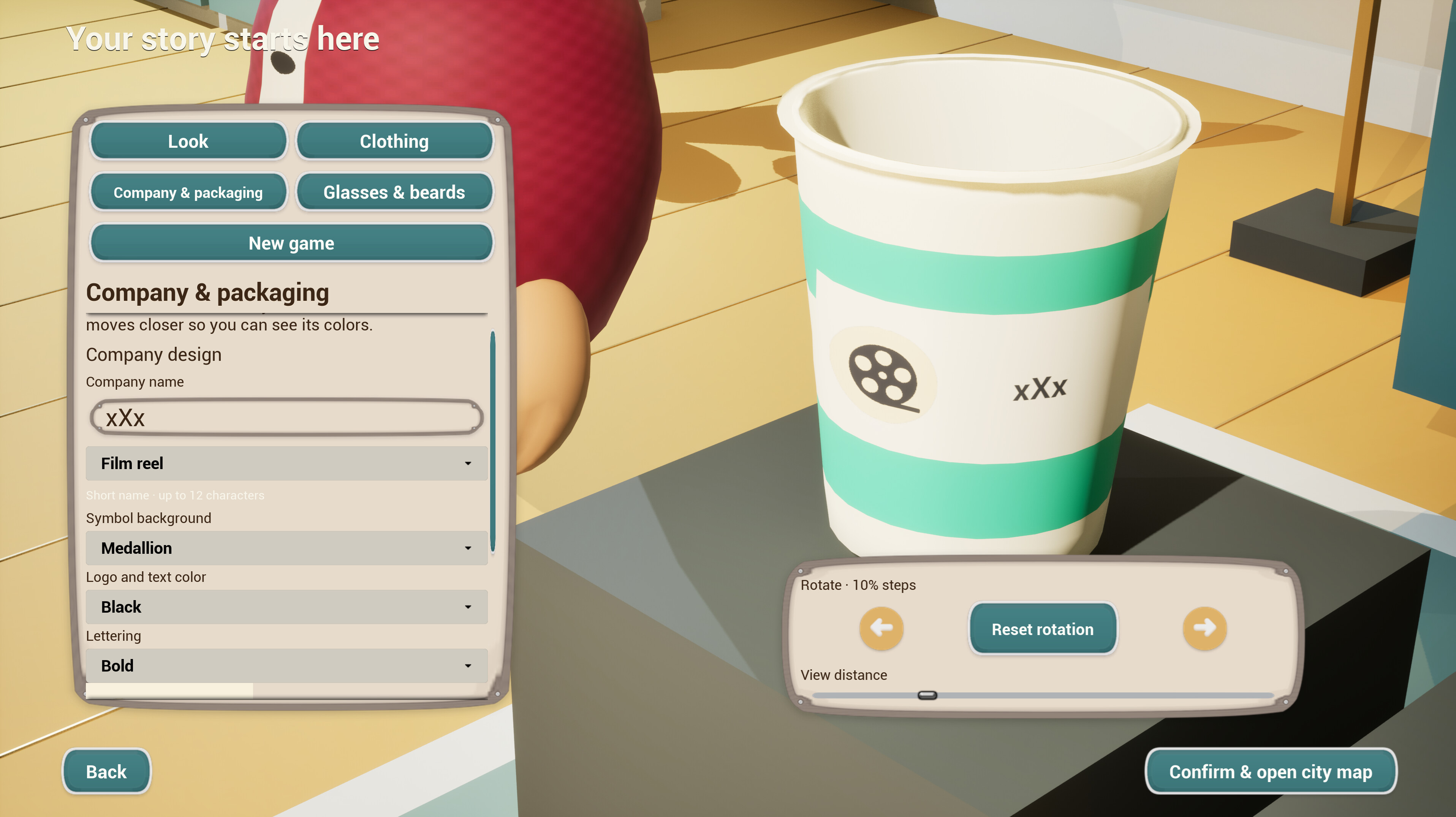Open the Look tab
The height and width of the screenshot is (817, 1456).
tap(188, 141)
